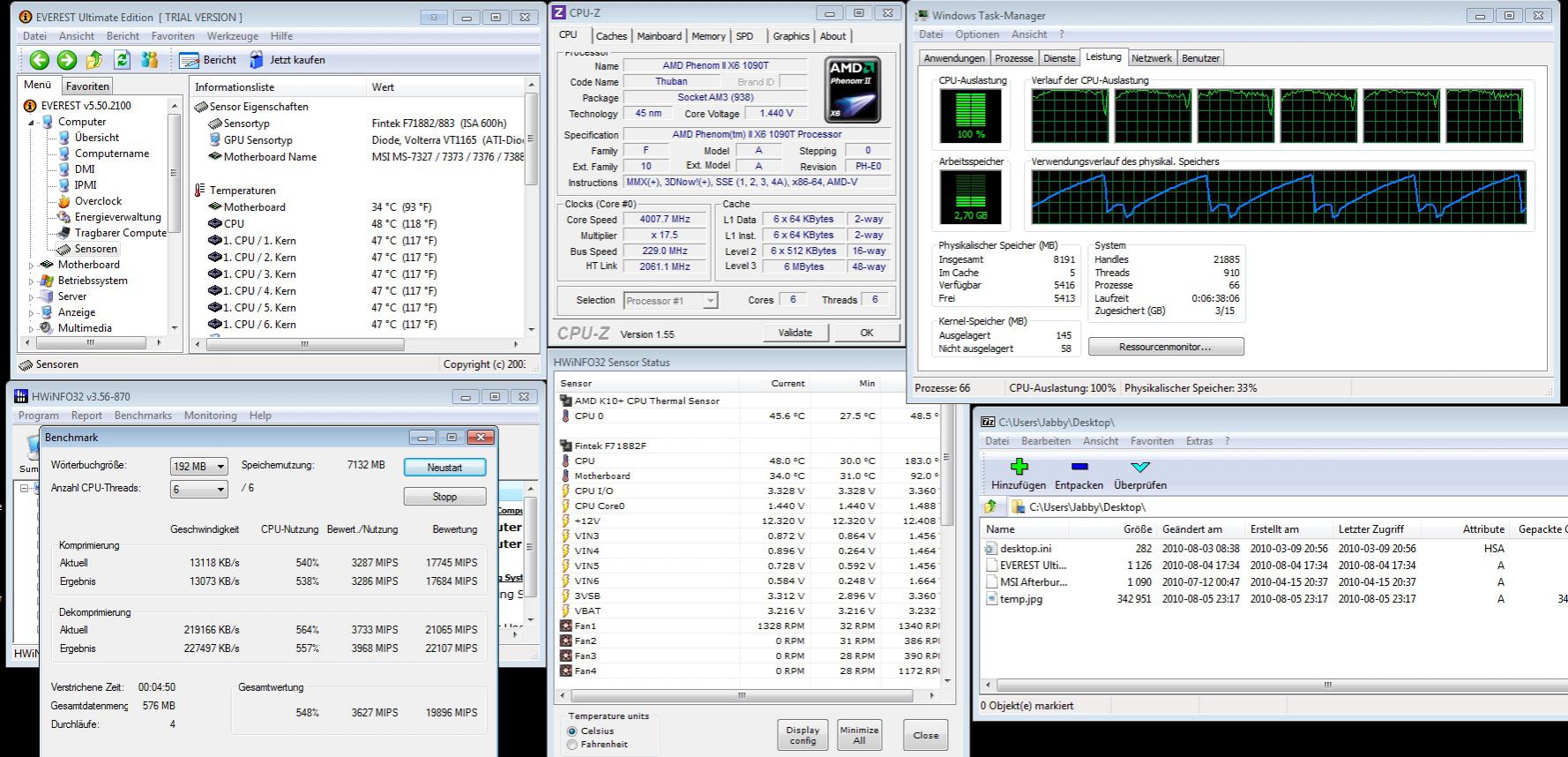Click Jetzt kaufen in EVEREST toolbar
This screenshot has height=757, width=1568.
coord(287,60)
